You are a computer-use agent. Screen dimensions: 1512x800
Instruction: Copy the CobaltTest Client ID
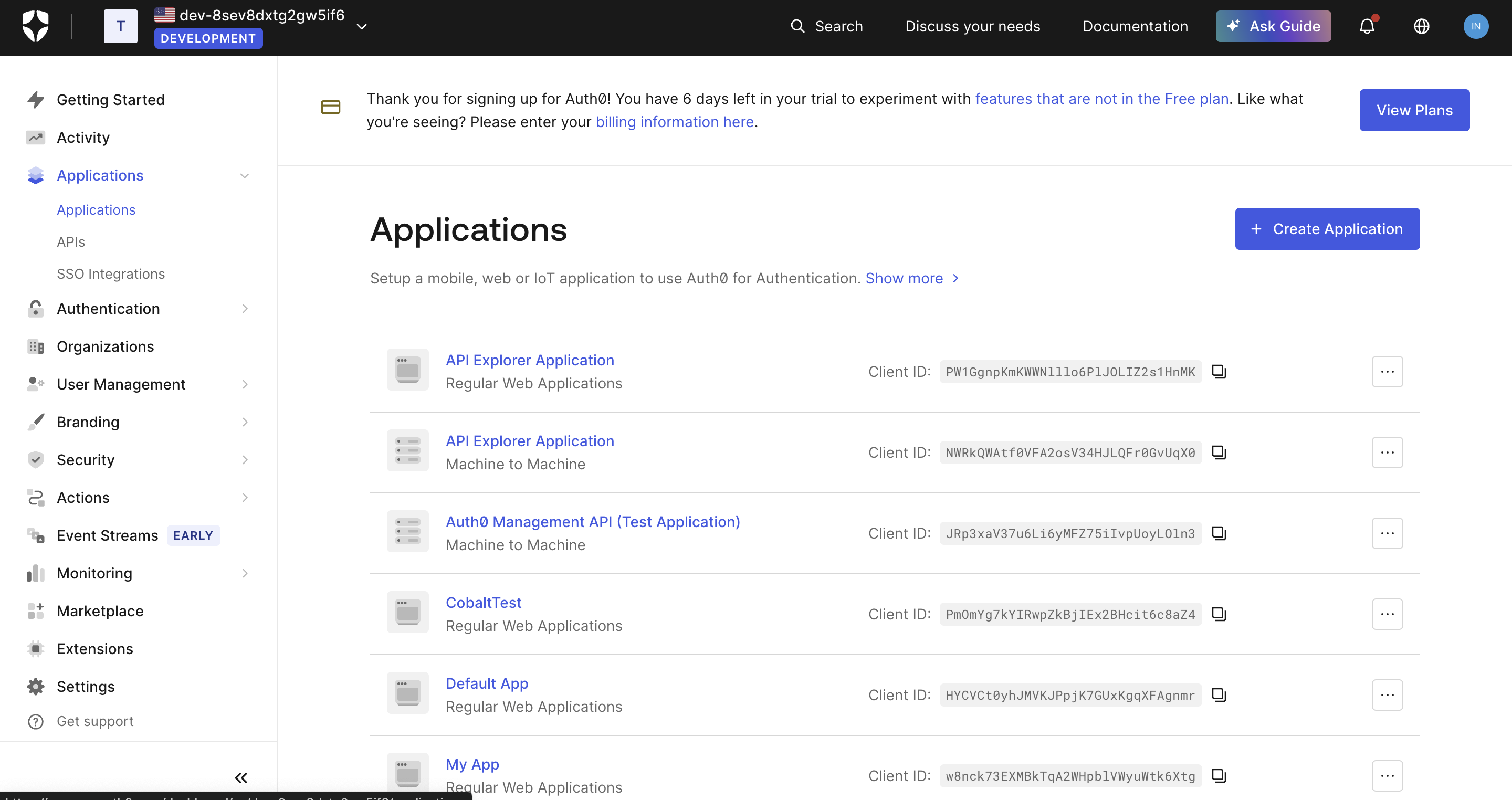[x=1219, y=614]
